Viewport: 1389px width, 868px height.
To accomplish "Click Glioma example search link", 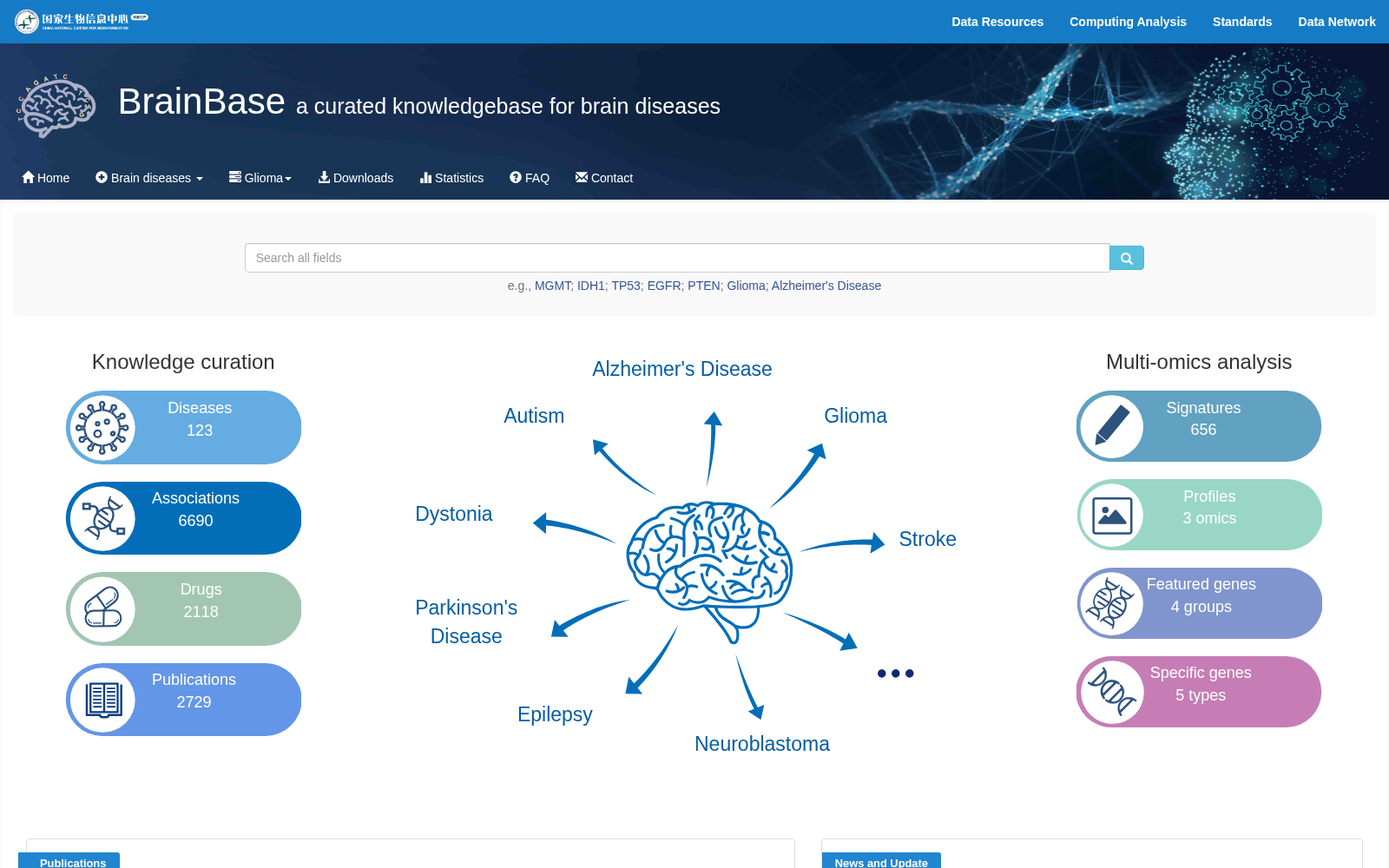I will 746,286.
